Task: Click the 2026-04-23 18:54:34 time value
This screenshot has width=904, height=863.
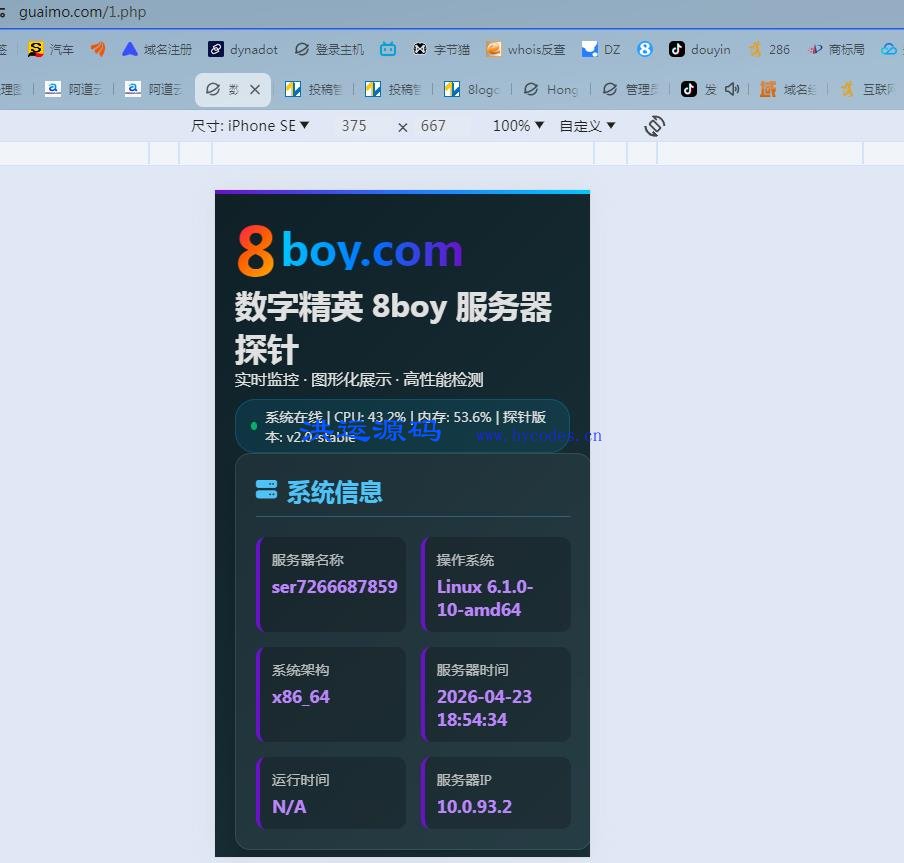Action: [484, 709]
